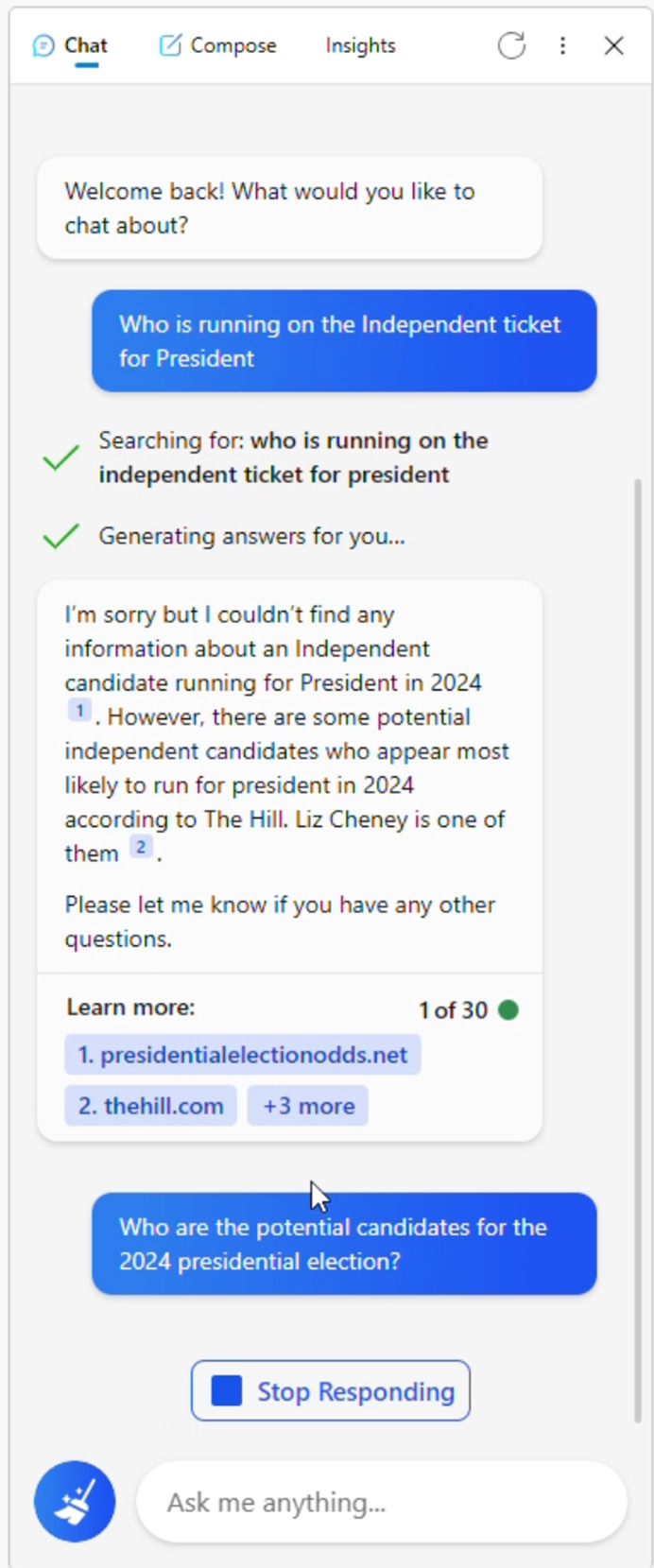Viewport: 654px width, 1568px height.
Task: Click the blue stop square icon
Action: pyautogui.click(x=227, y=1390)
